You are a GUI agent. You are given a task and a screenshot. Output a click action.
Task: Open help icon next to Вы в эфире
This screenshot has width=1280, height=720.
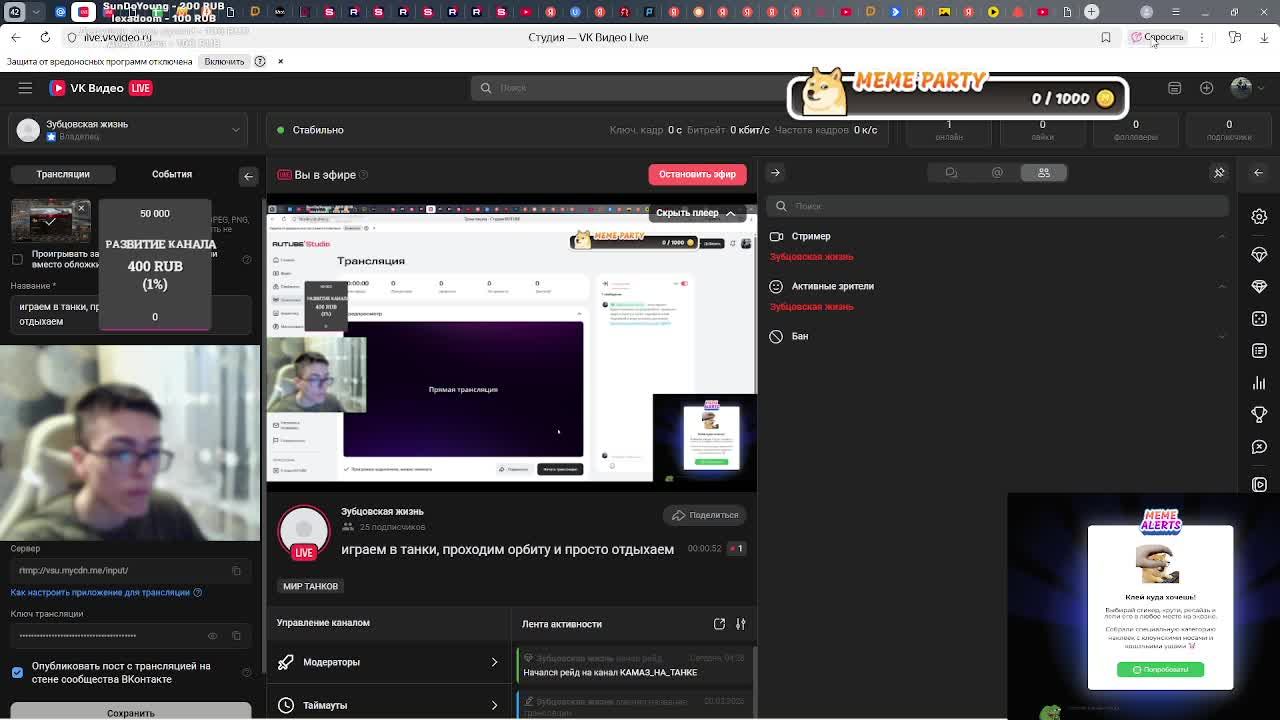[x=363, y=175]
